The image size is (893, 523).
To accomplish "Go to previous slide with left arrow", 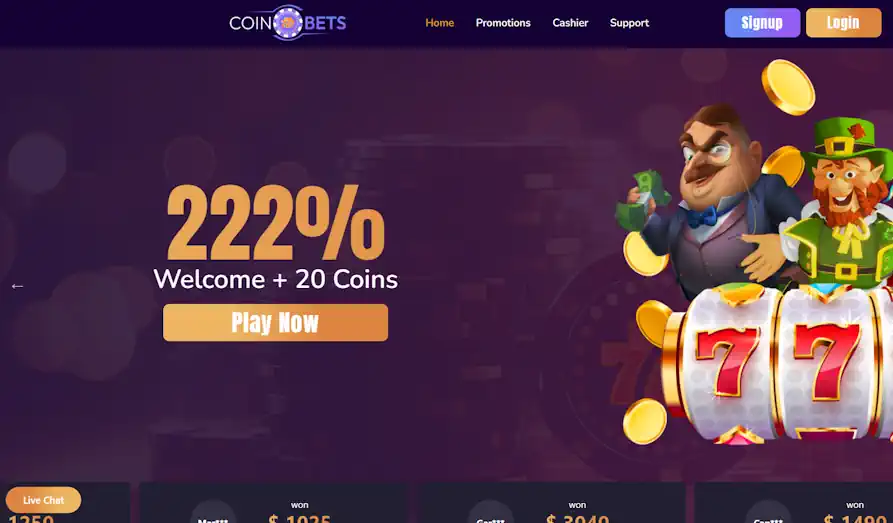I will click(17, 286).
